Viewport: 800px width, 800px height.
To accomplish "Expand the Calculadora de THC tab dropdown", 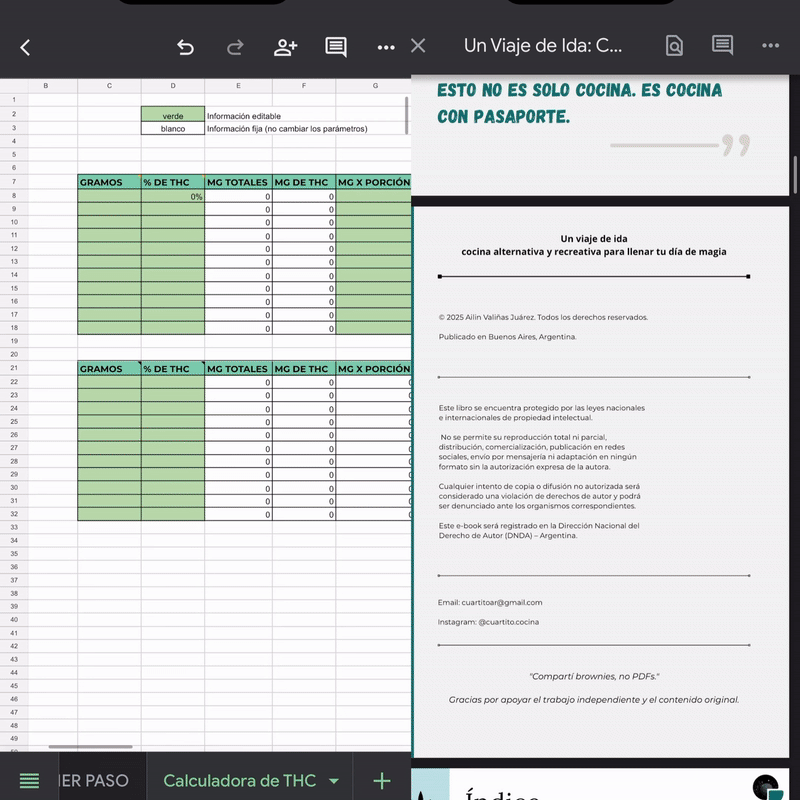I will click(334, 781).
